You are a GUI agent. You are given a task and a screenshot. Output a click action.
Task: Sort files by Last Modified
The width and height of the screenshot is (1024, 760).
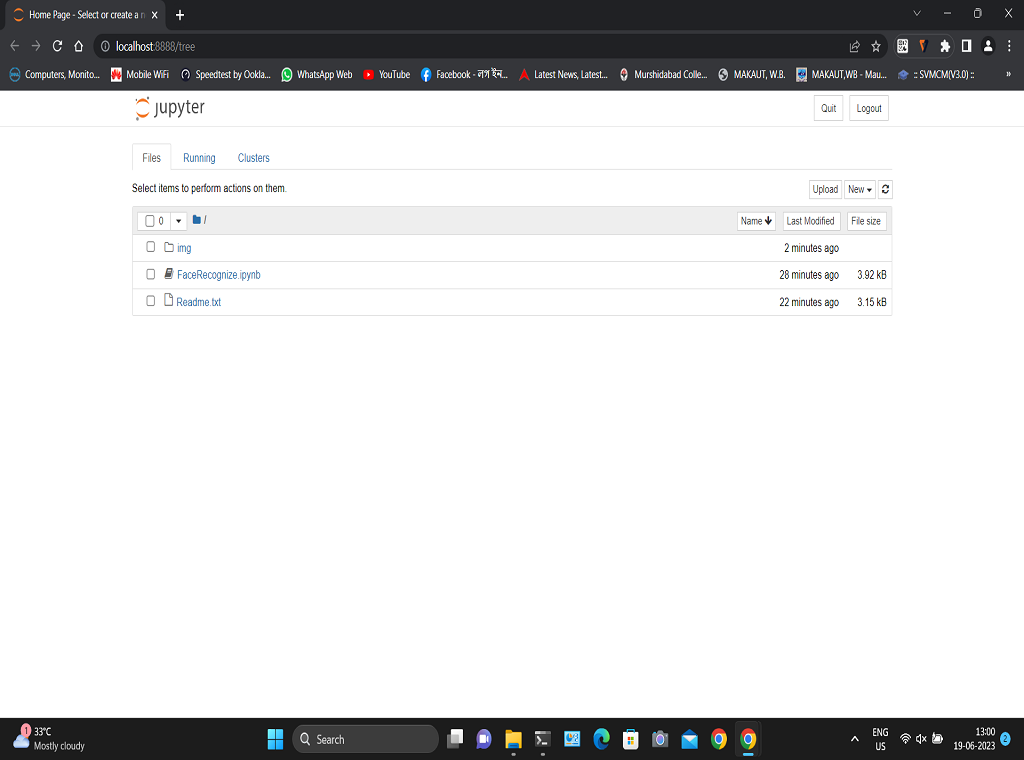pyautogui.click(x=810, y=221)
